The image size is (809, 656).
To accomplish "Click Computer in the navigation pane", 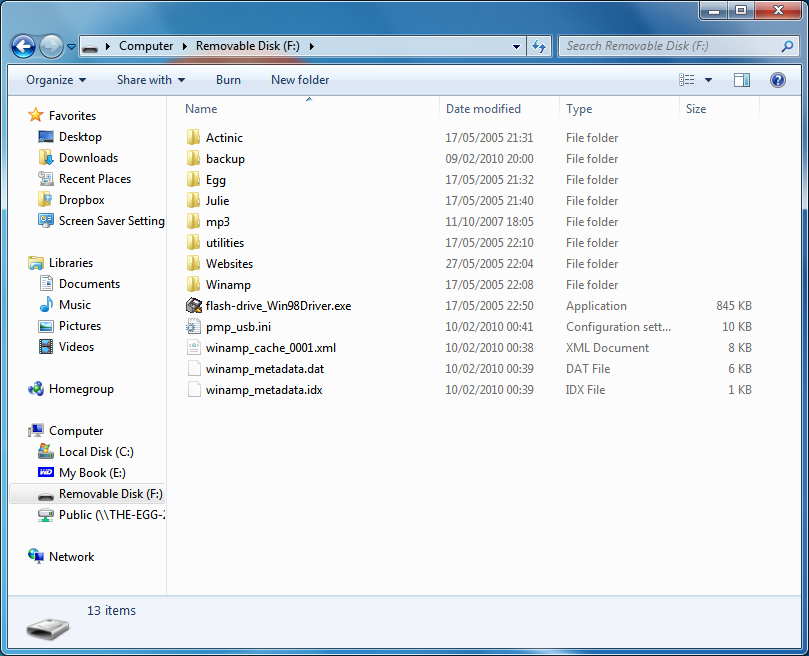I will tap(76, 431).
